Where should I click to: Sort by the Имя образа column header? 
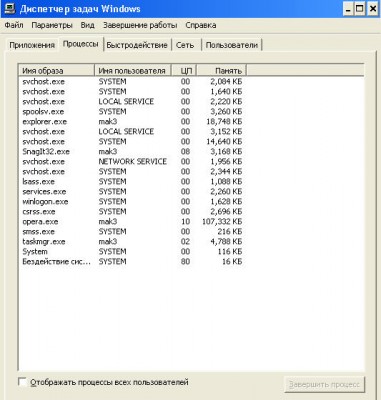coord(57,71)
